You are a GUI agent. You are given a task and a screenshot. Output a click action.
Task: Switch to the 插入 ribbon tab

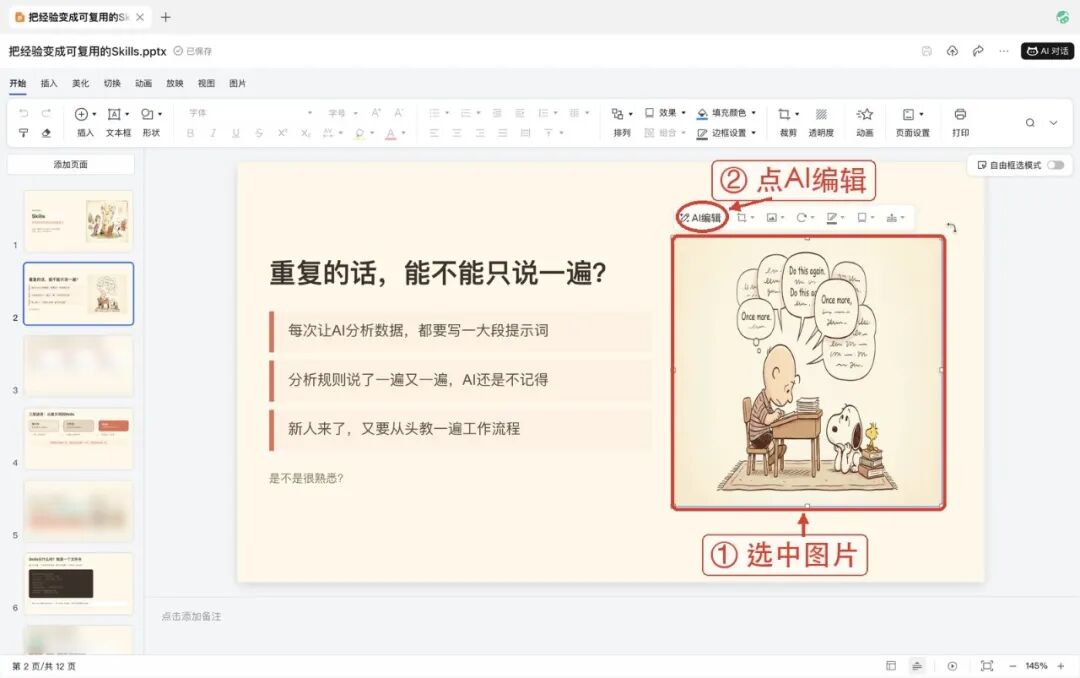pos(49,83)
